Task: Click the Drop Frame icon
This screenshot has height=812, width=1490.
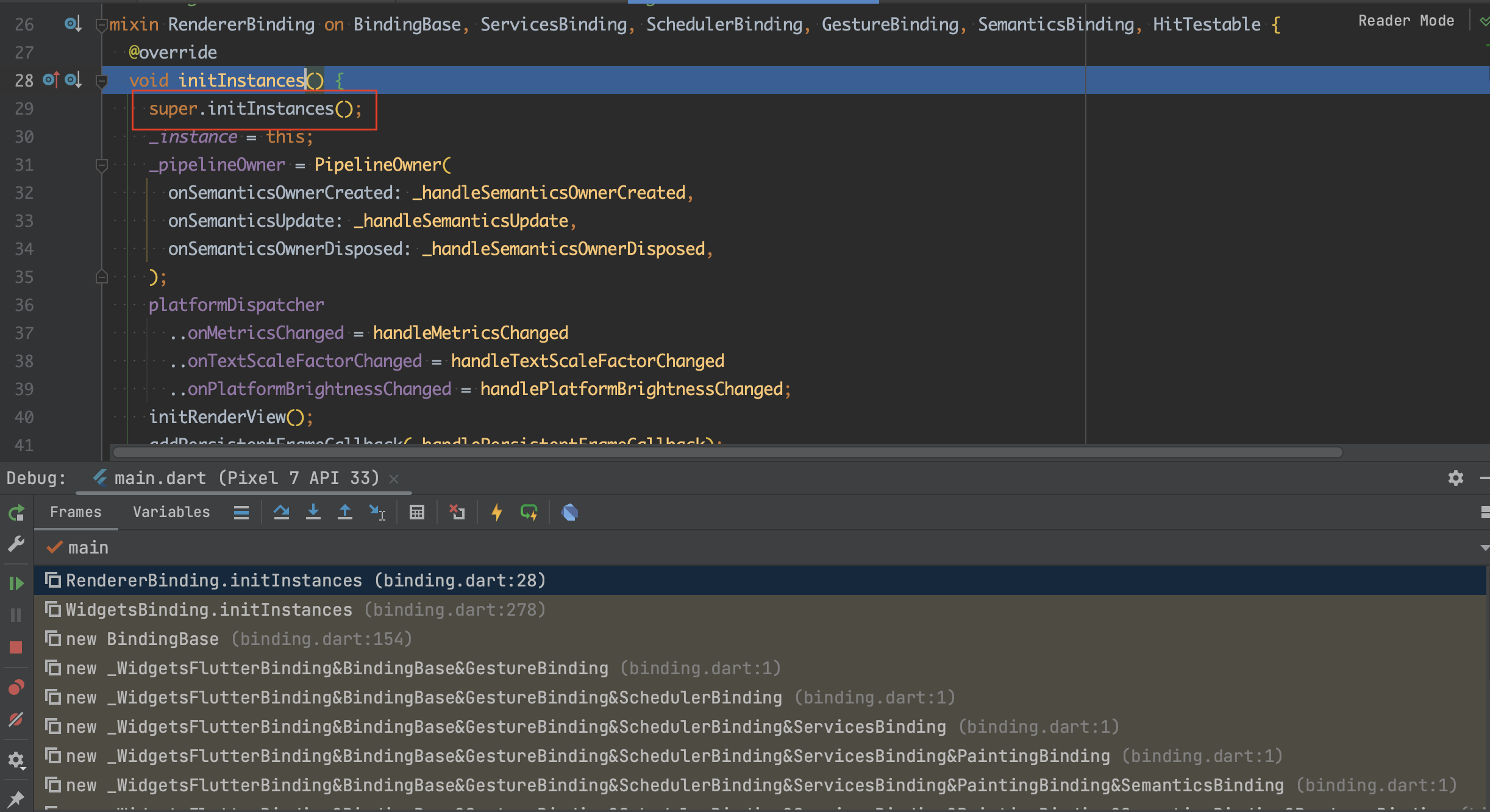Action: pos(457,513)
